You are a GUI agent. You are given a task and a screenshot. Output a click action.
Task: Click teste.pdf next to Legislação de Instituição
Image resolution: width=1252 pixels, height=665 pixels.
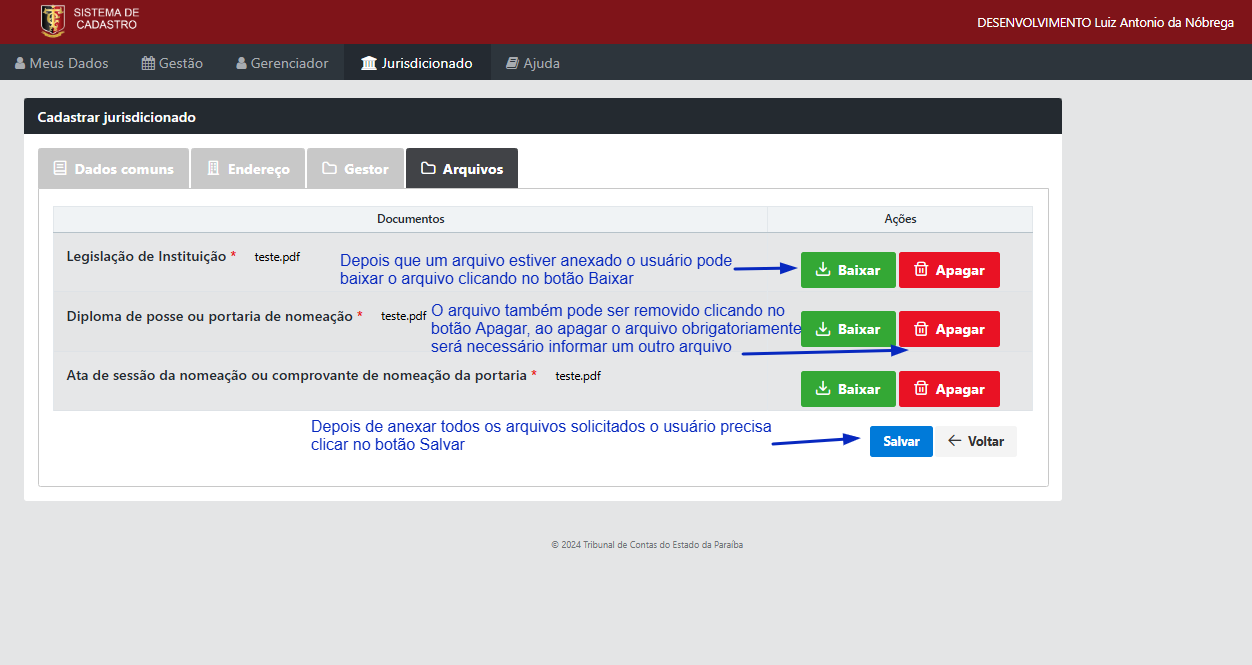pos(277,257)
